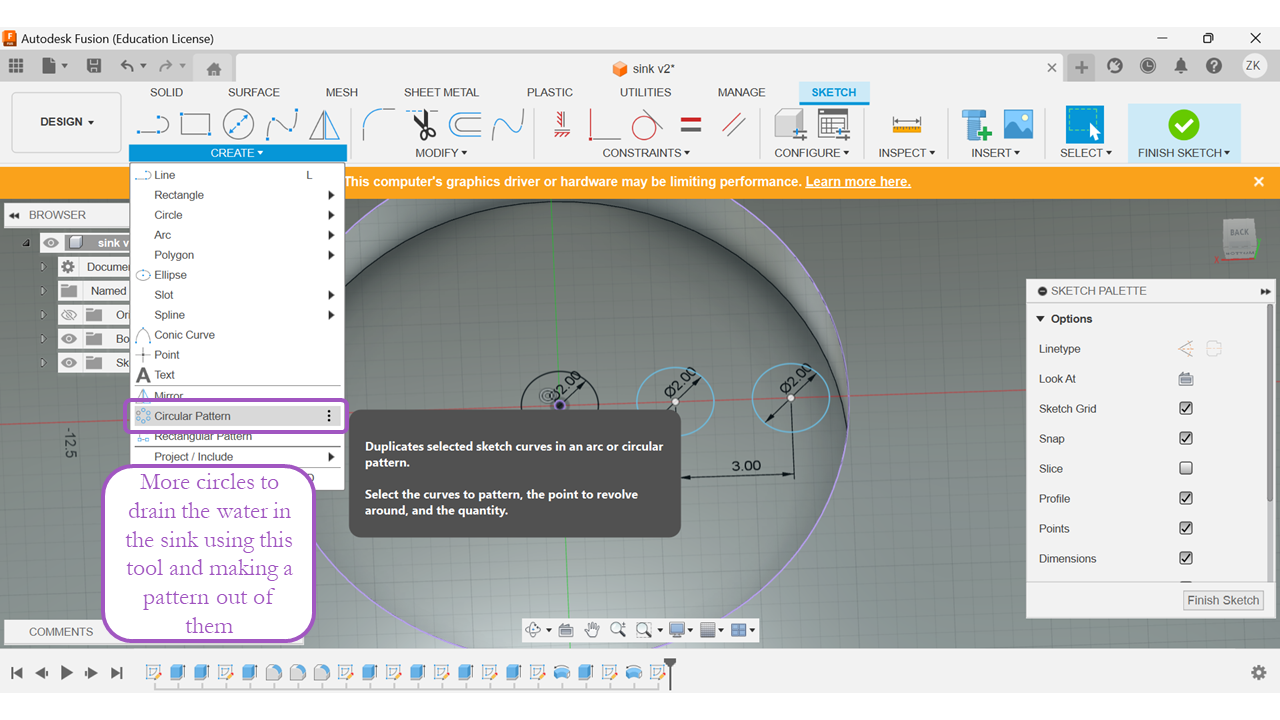This screenshot has width=1280, height=720.
Task: Open timeline settings gear icon
Action: tap(1259, 673)
